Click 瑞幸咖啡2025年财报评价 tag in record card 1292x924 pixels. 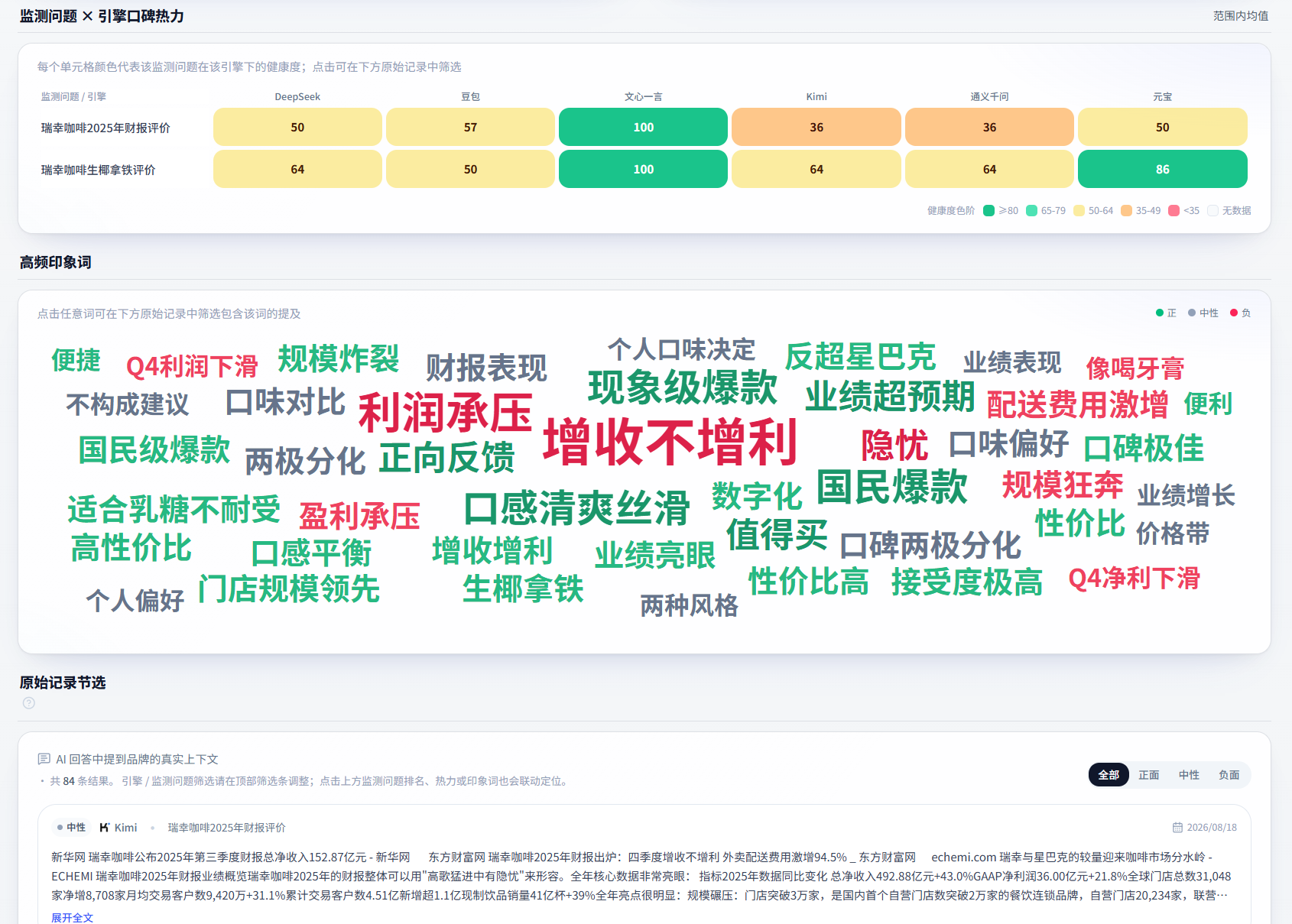[x=227, y=828]
